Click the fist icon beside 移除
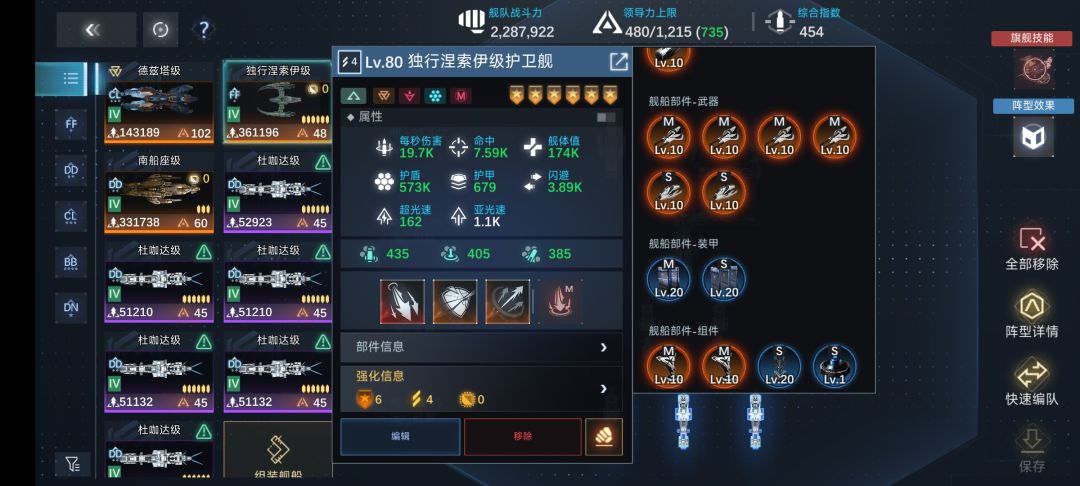 pyautogui.click(x=603, y=436)
